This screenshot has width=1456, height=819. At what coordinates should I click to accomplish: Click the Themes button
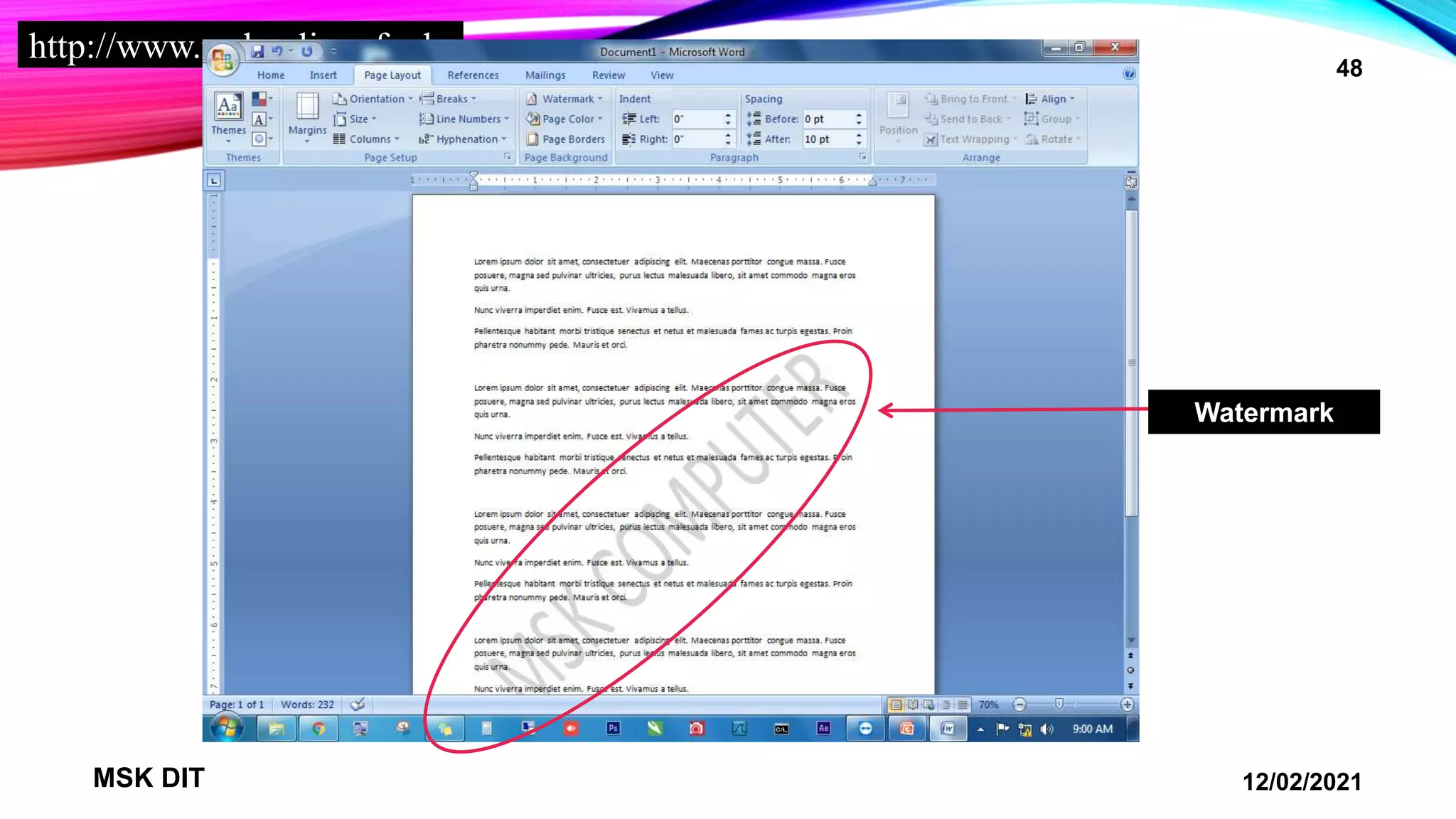[x=228, y=114]
